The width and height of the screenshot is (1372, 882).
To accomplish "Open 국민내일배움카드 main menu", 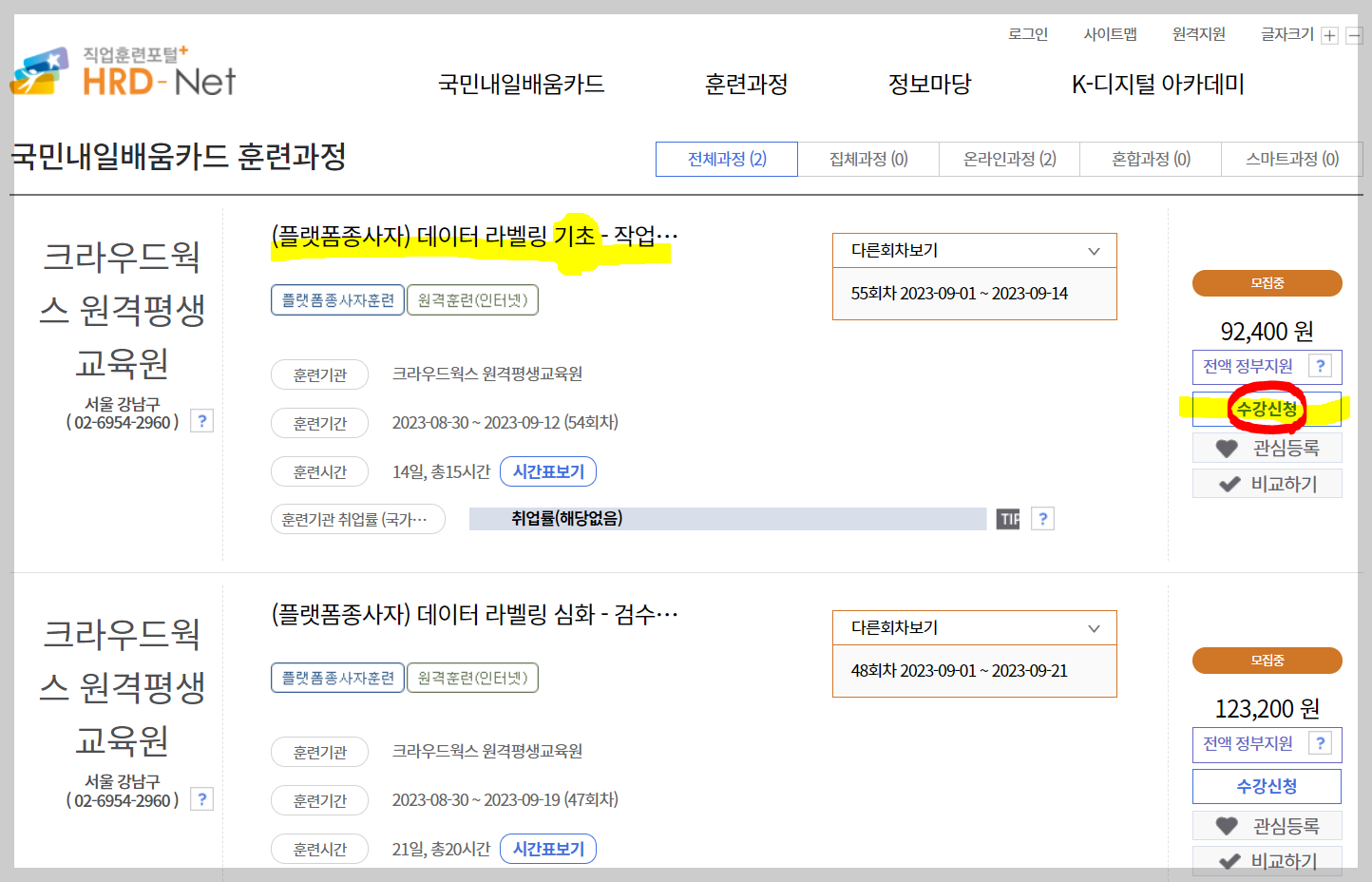I will click(x=521, y=84).
